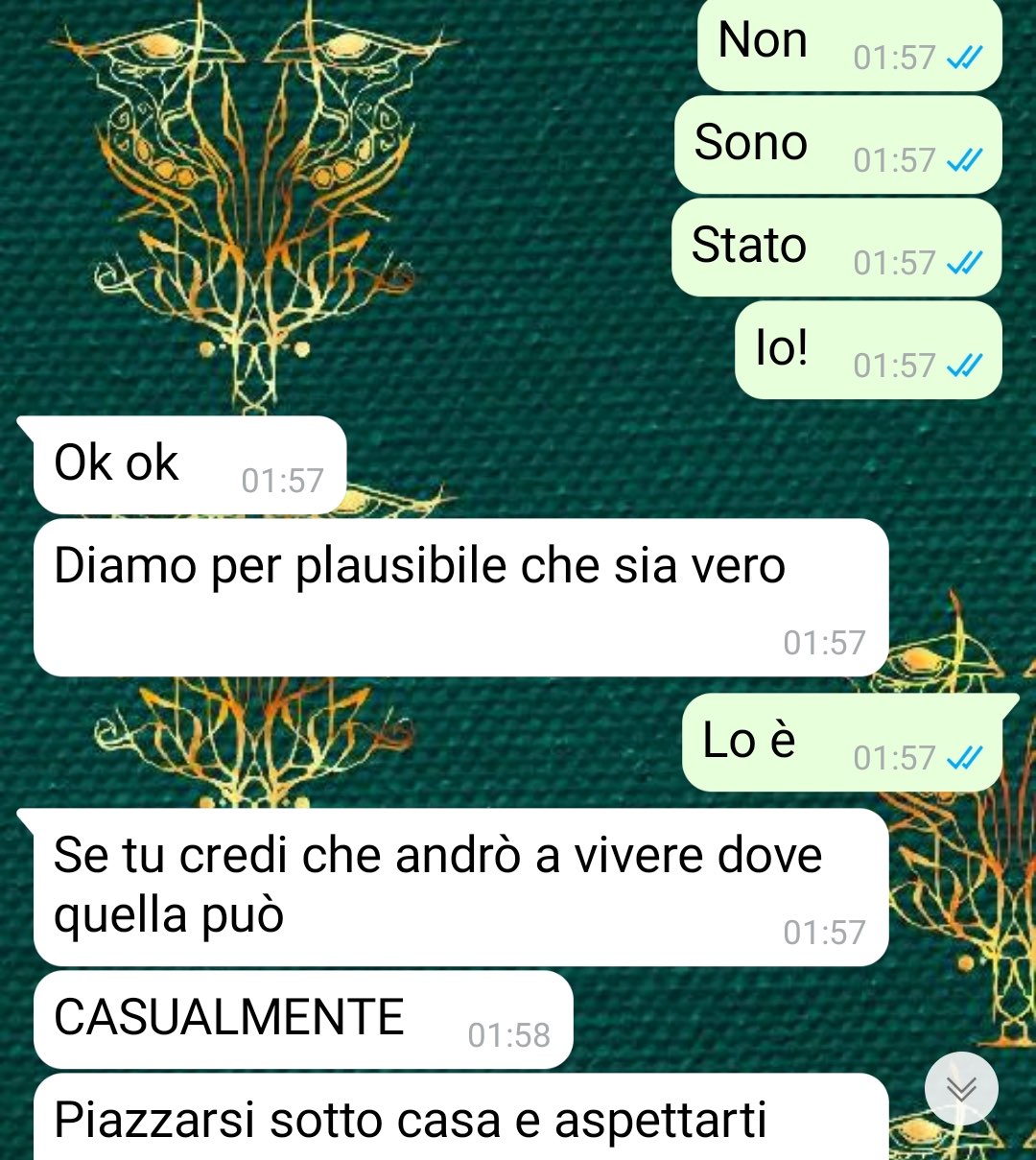Select the "Stato" sent message bubble
This screenshot has height=1160, width=1036.
[x=836, y=248]
